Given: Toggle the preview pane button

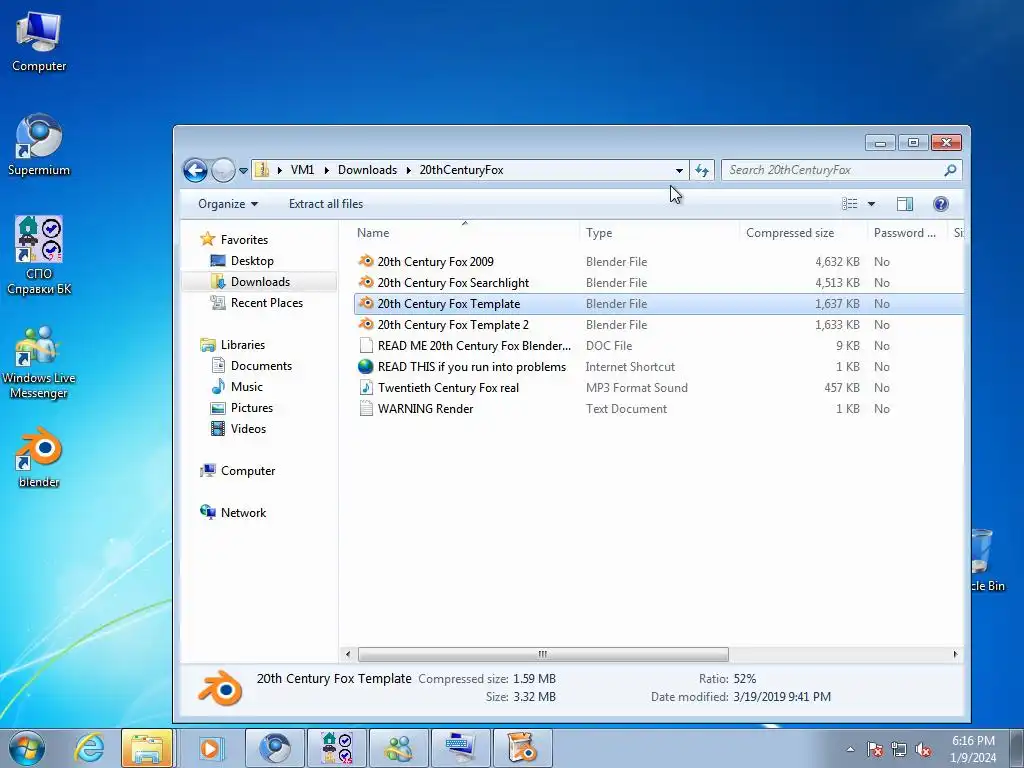Looking at the screenshot, I should click(x=904, y=204).
